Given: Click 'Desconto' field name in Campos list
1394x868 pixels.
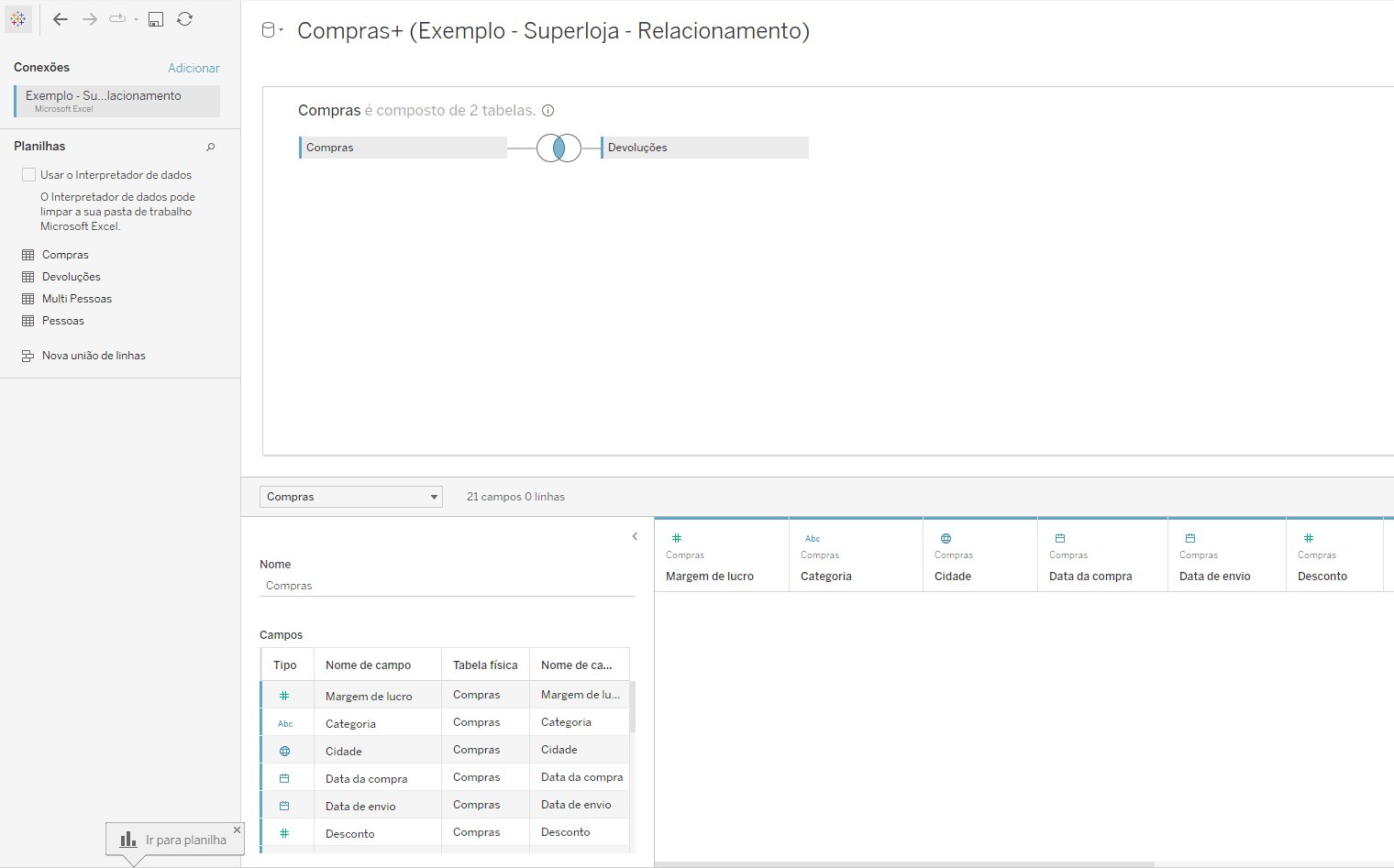Looking at the screenshot, I should coord(350,834).
